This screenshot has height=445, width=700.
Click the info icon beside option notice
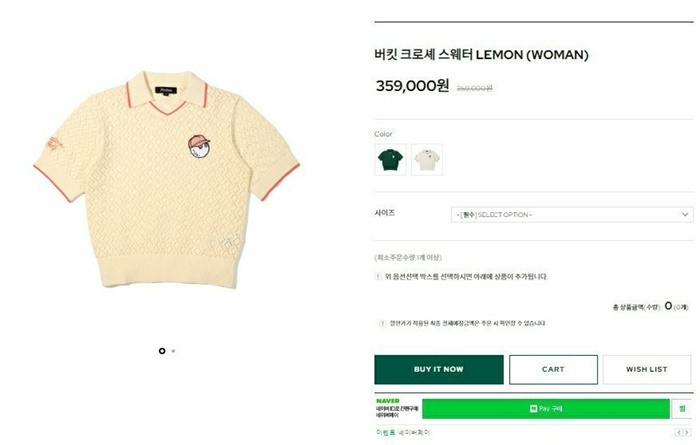point(378,277)
